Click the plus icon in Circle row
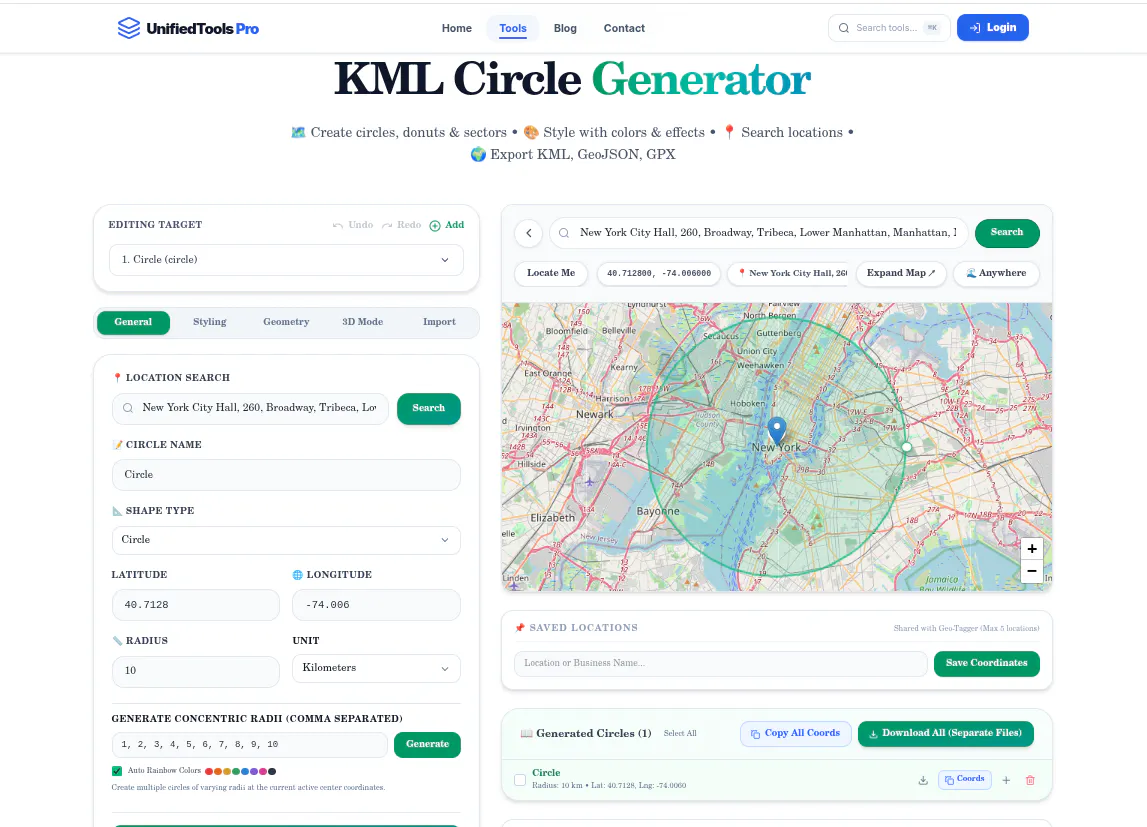 (x=1006, y=780)
